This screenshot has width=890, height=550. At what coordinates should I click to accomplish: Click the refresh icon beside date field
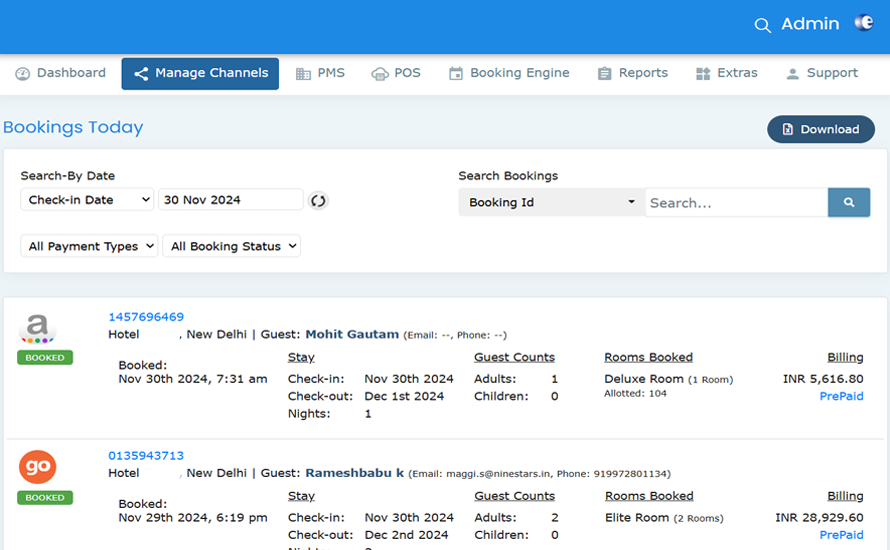click(318, 200)
